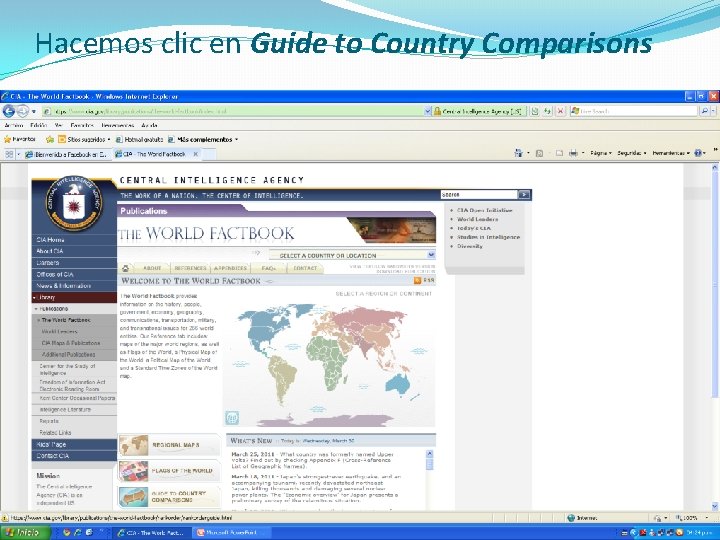
Task: Open the Seguridad dropdown menu
Action: coord(632,153)
